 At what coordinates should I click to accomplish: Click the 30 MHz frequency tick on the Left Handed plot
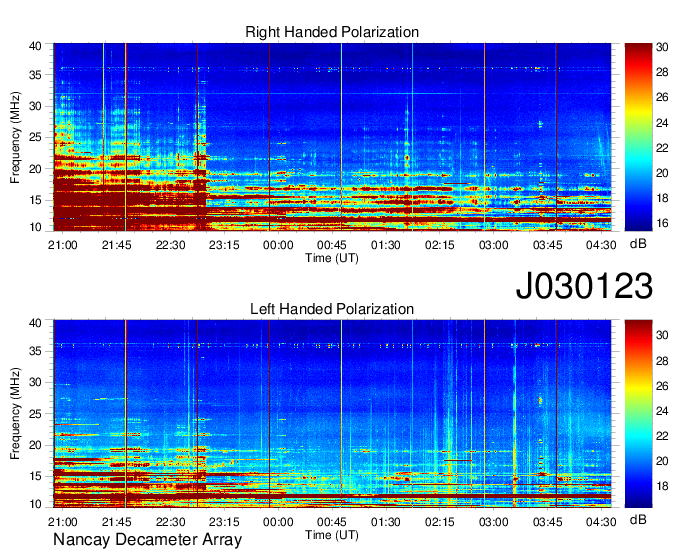click(35, 382)
